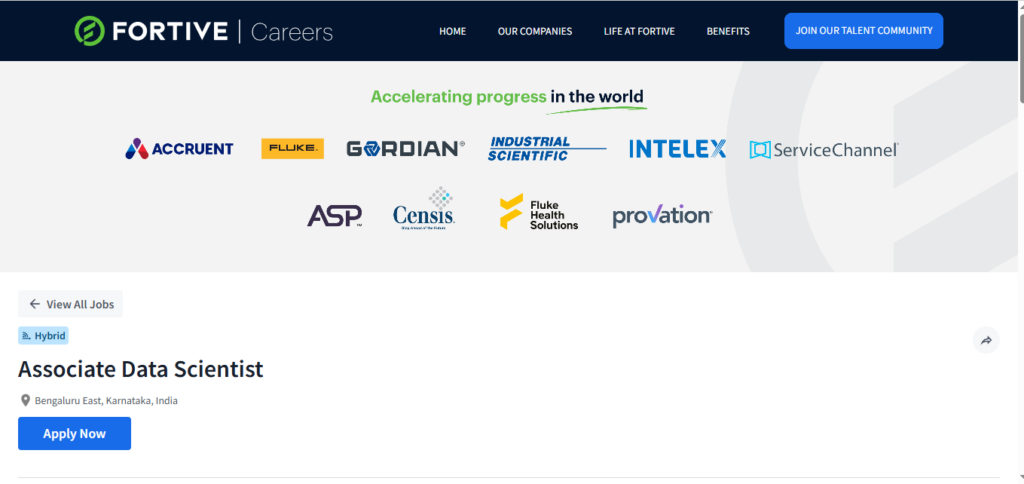
Task: Click the share arrow icon
Action: coord(986,340)
